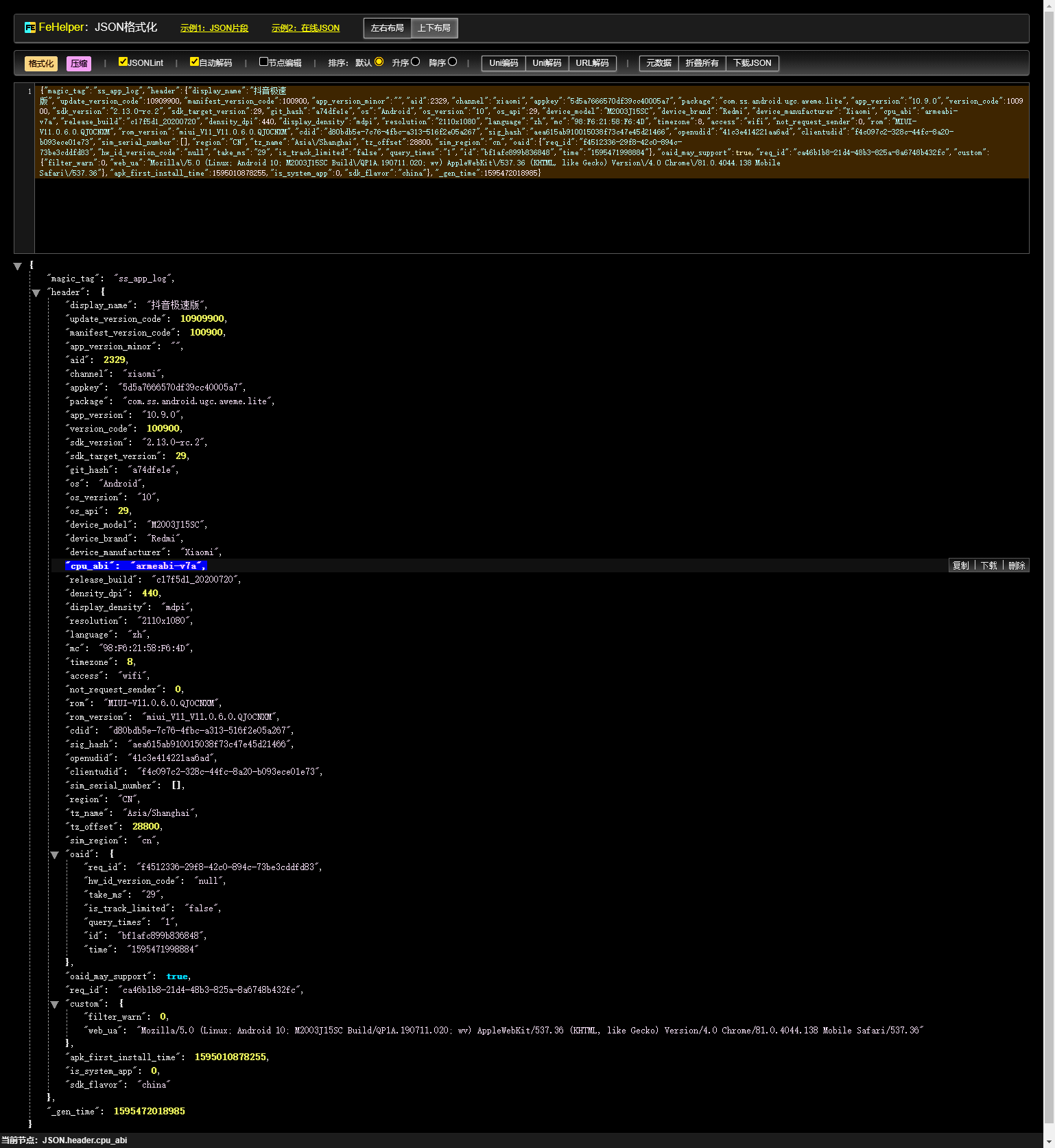Click _gen_time value 1595472018985

[x=149, y=1112]
